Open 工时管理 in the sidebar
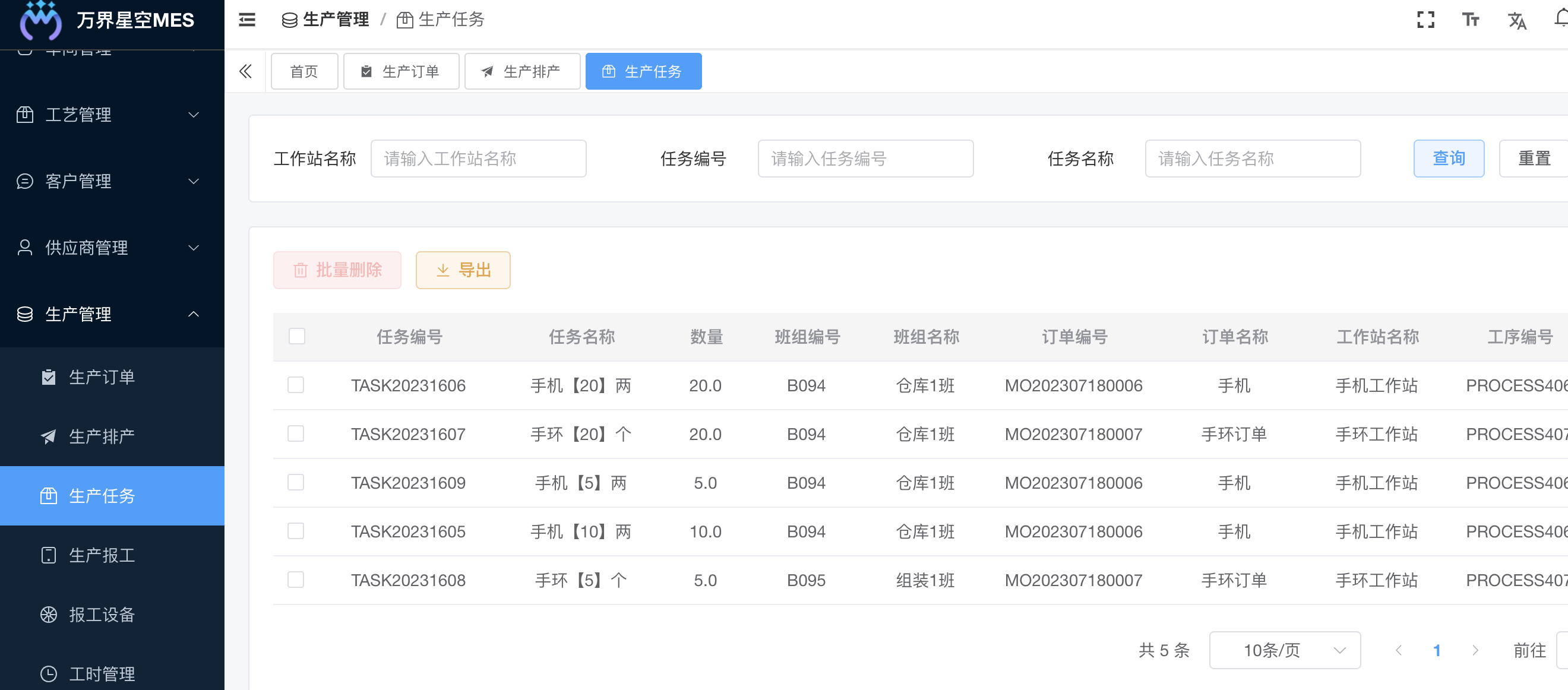This screenshot has width=1568, height=690. pyautogui.click(x=102, y=673)
